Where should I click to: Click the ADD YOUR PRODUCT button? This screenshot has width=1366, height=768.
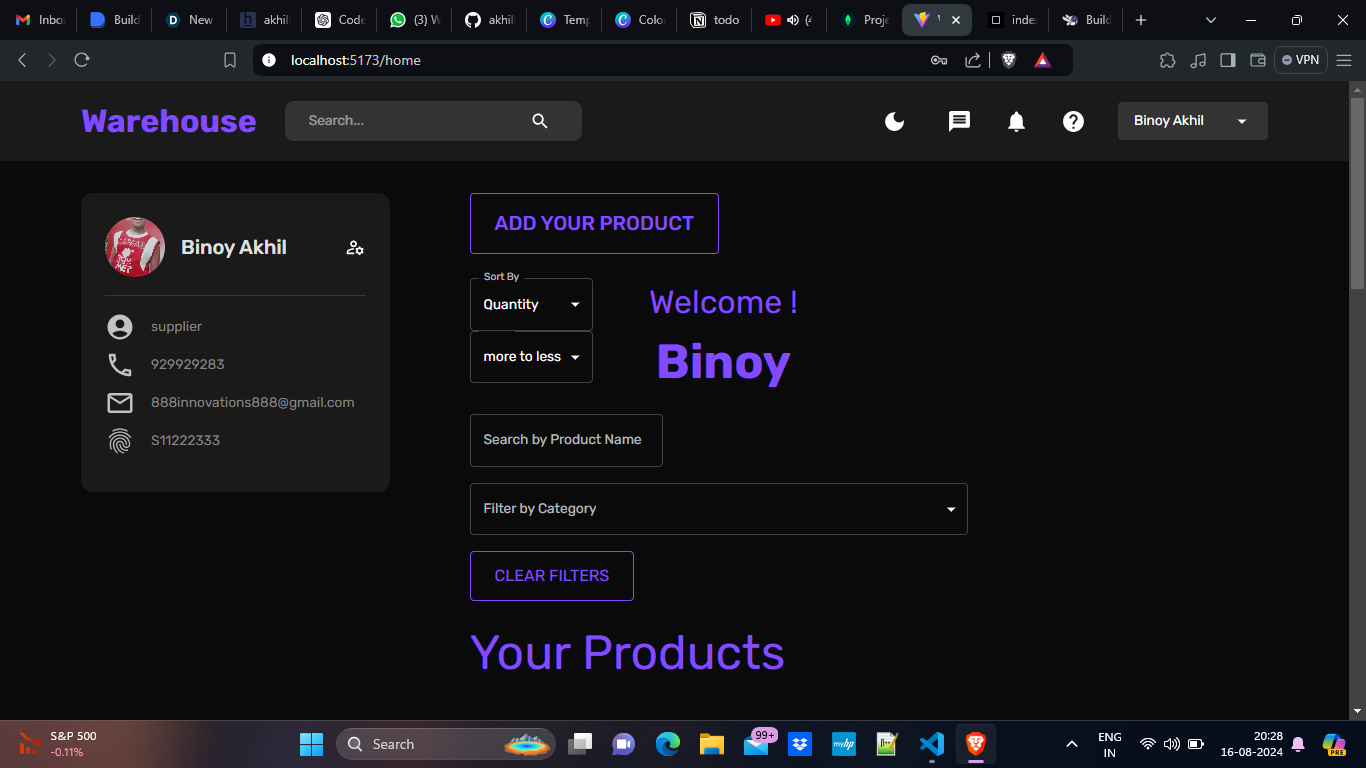coord(594,223)
